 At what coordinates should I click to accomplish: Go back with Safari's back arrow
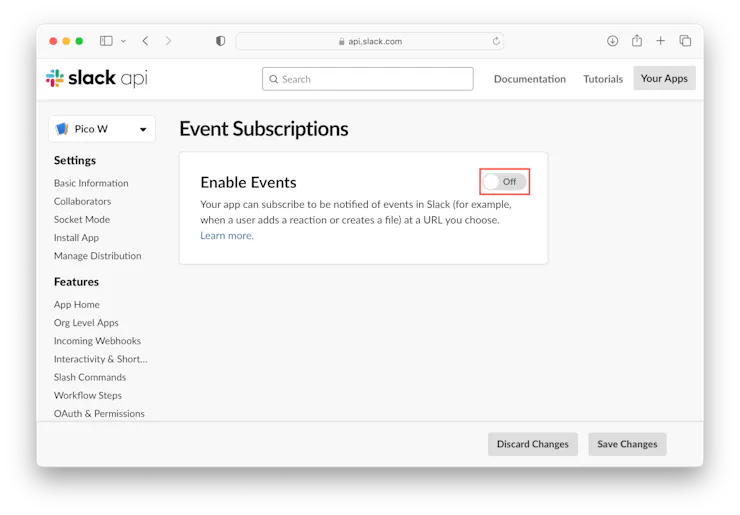click(146, 41)
